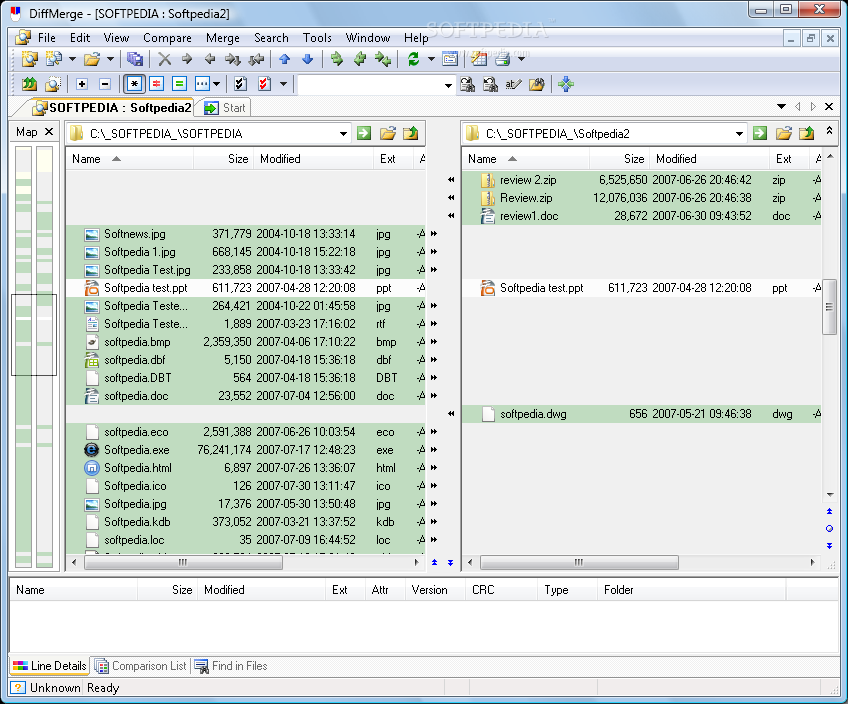Expand the toolbar search combo dropdown arrow
The height and width of the screenshot is (704, 848).
448,85
